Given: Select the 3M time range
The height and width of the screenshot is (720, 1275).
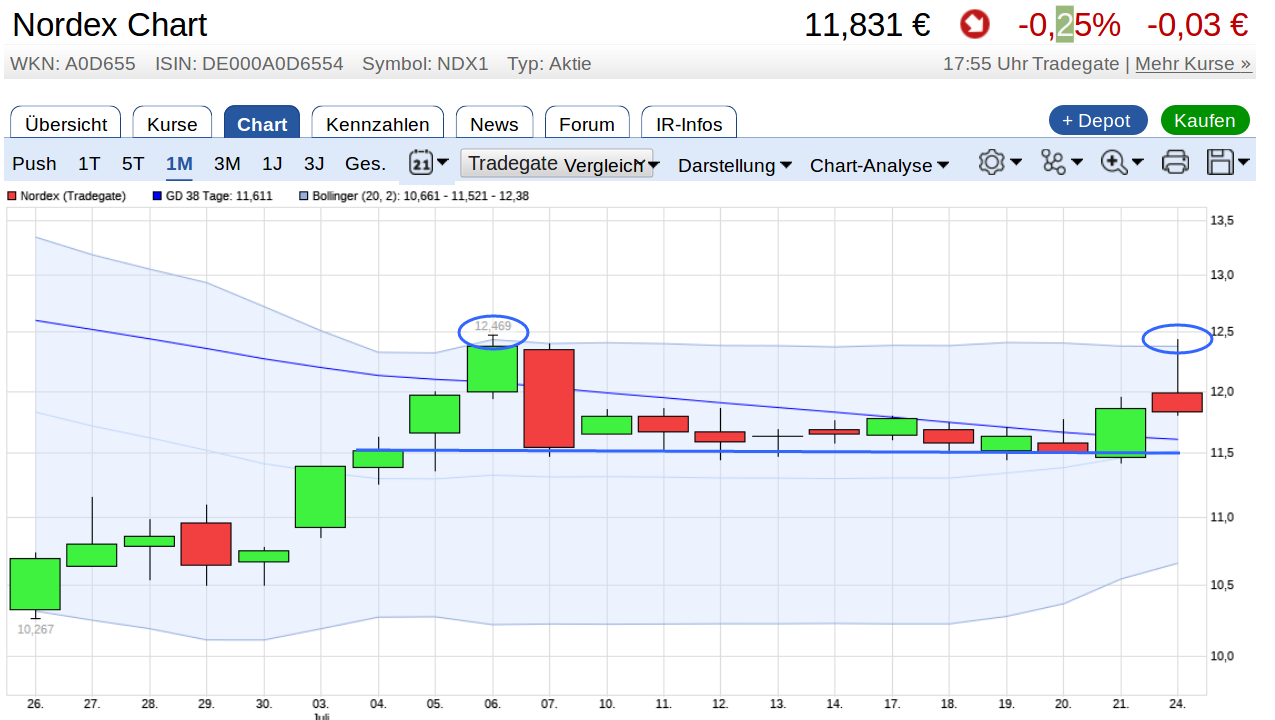Looking at the screenshot, I should click(227, 163).
